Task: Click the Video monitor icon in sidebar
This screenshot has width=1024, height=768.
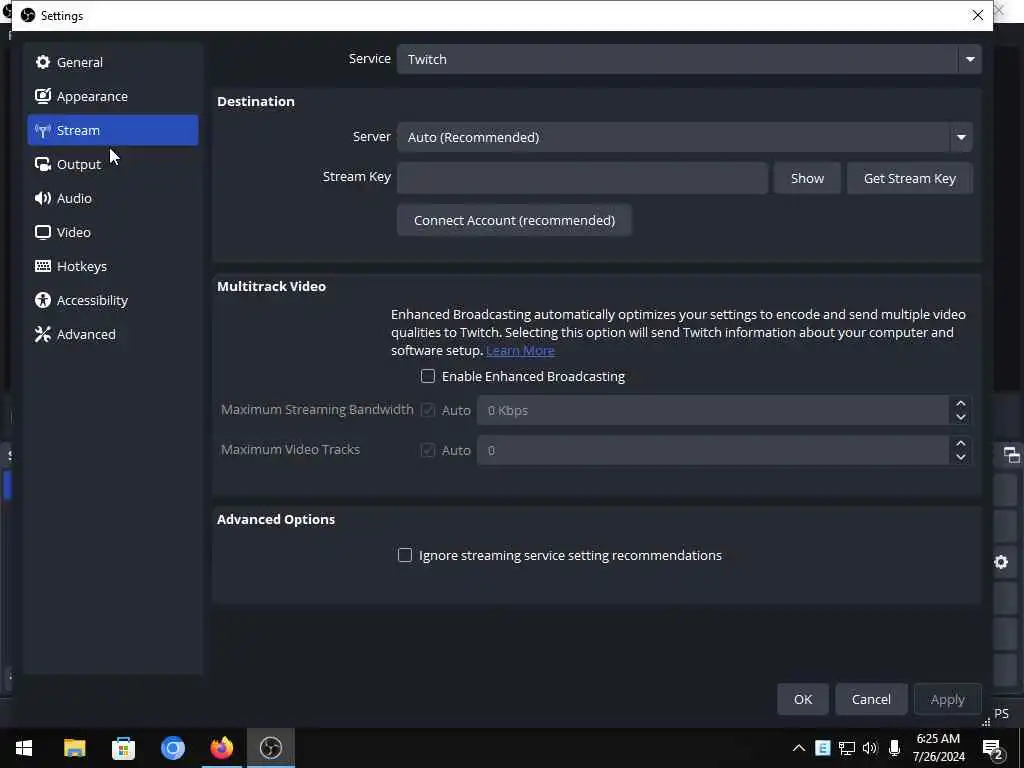Action: pos(42,232)
